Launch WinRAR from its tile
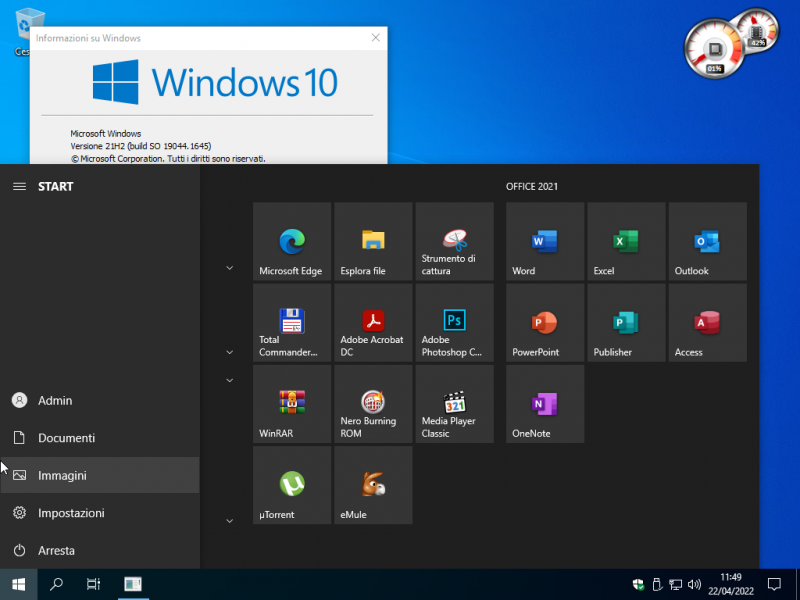The image size is (800, 600). (291, 404)
